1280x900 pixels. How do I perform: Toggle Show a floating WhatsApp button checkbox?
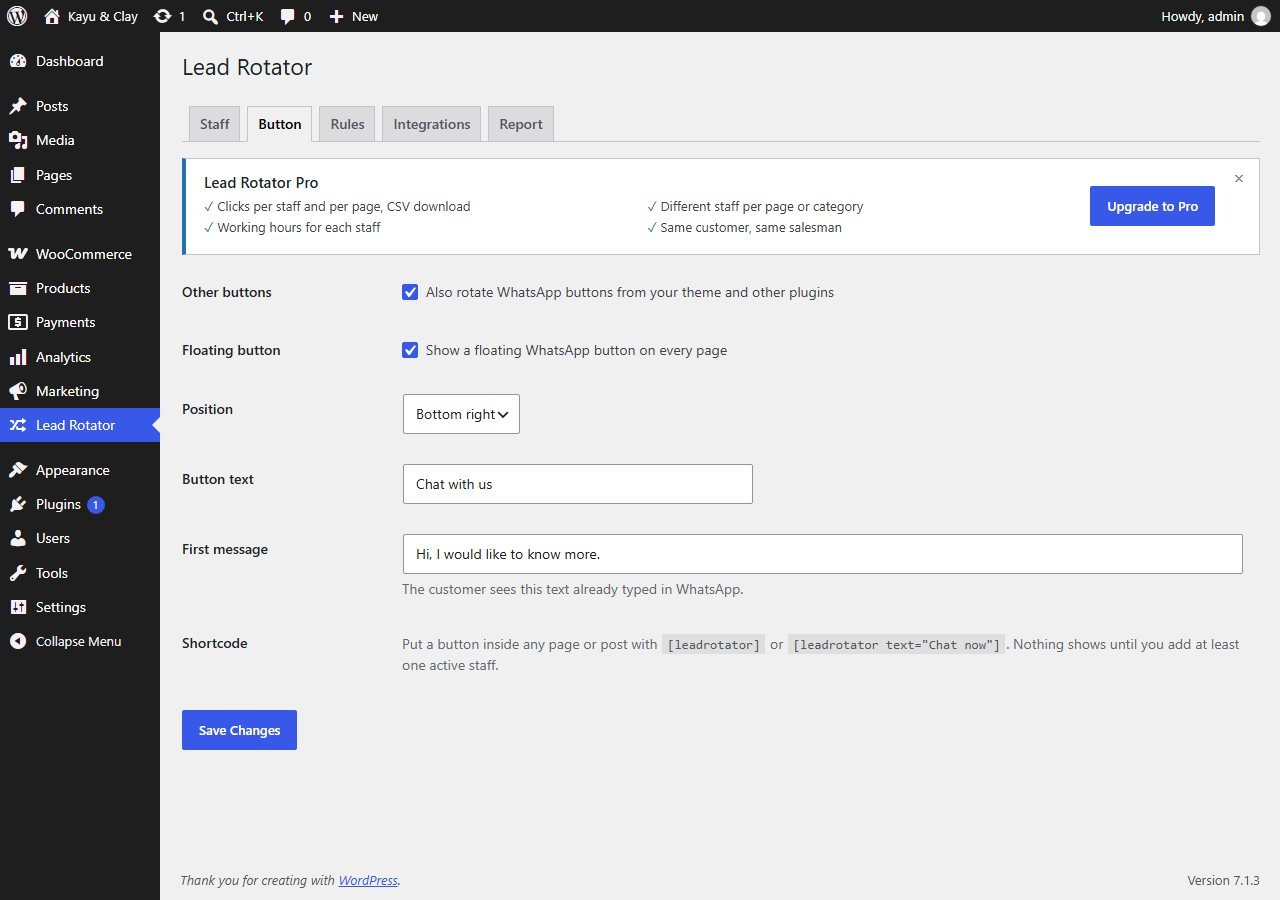(x=410, y=350)
